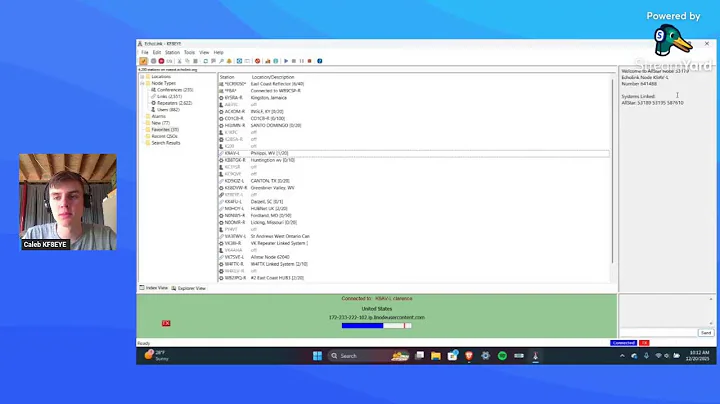720x404 pixels.
Task: Open Spotify from the taskbar
Action: click(502, 356)
